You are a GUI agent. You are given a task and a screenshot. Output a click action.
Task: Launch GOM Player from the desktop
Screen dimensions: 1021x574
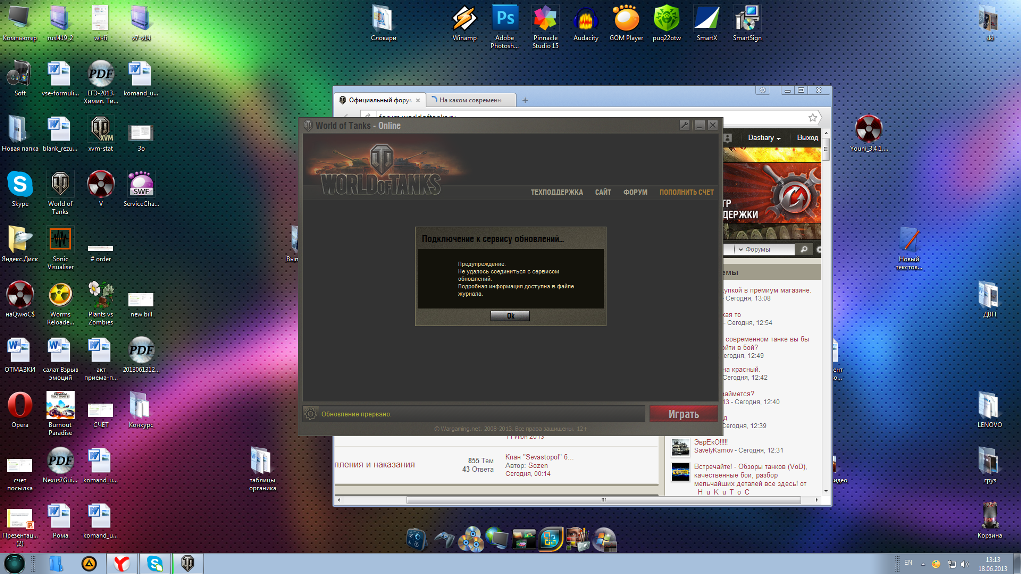click(x=626, y=20)
